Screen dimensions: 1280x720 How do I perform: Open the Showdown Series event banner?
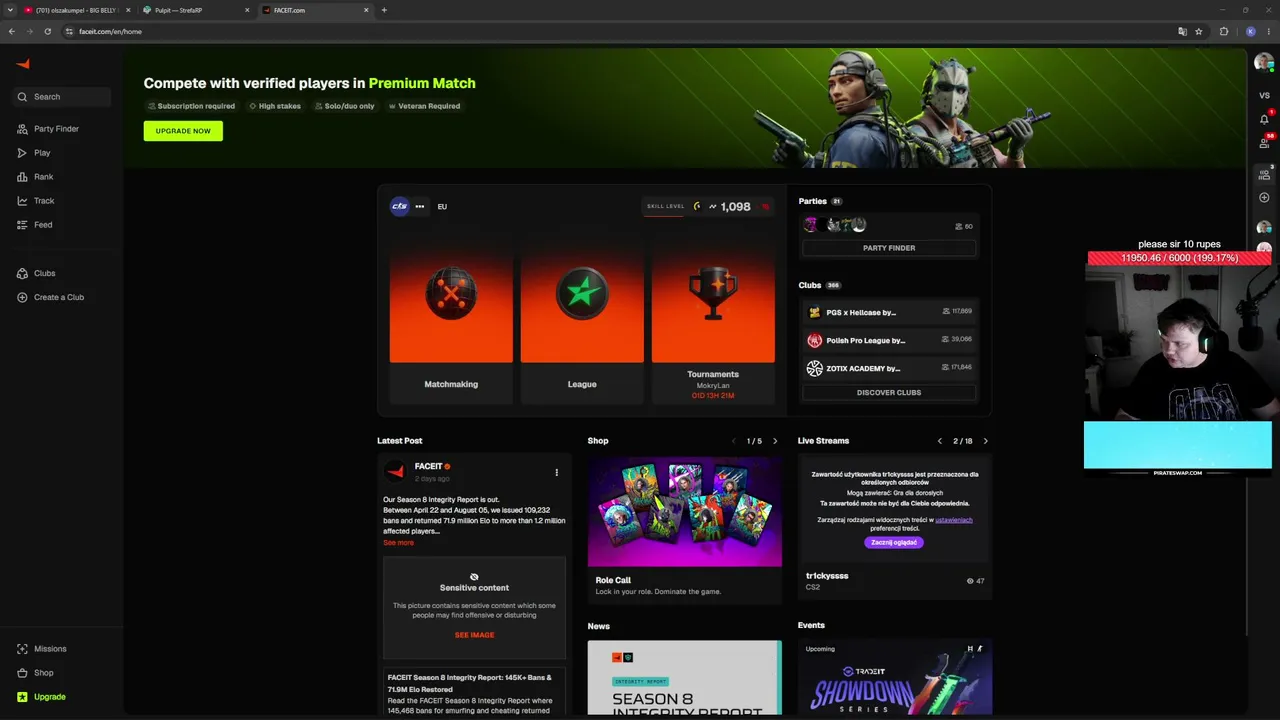point(895,678)
